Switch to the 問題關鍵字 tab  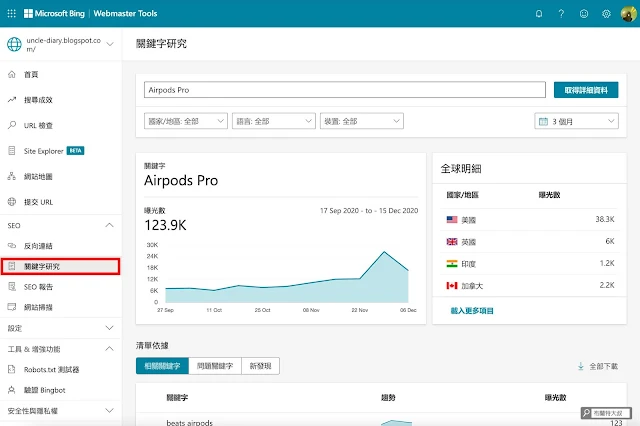[215, 366]
